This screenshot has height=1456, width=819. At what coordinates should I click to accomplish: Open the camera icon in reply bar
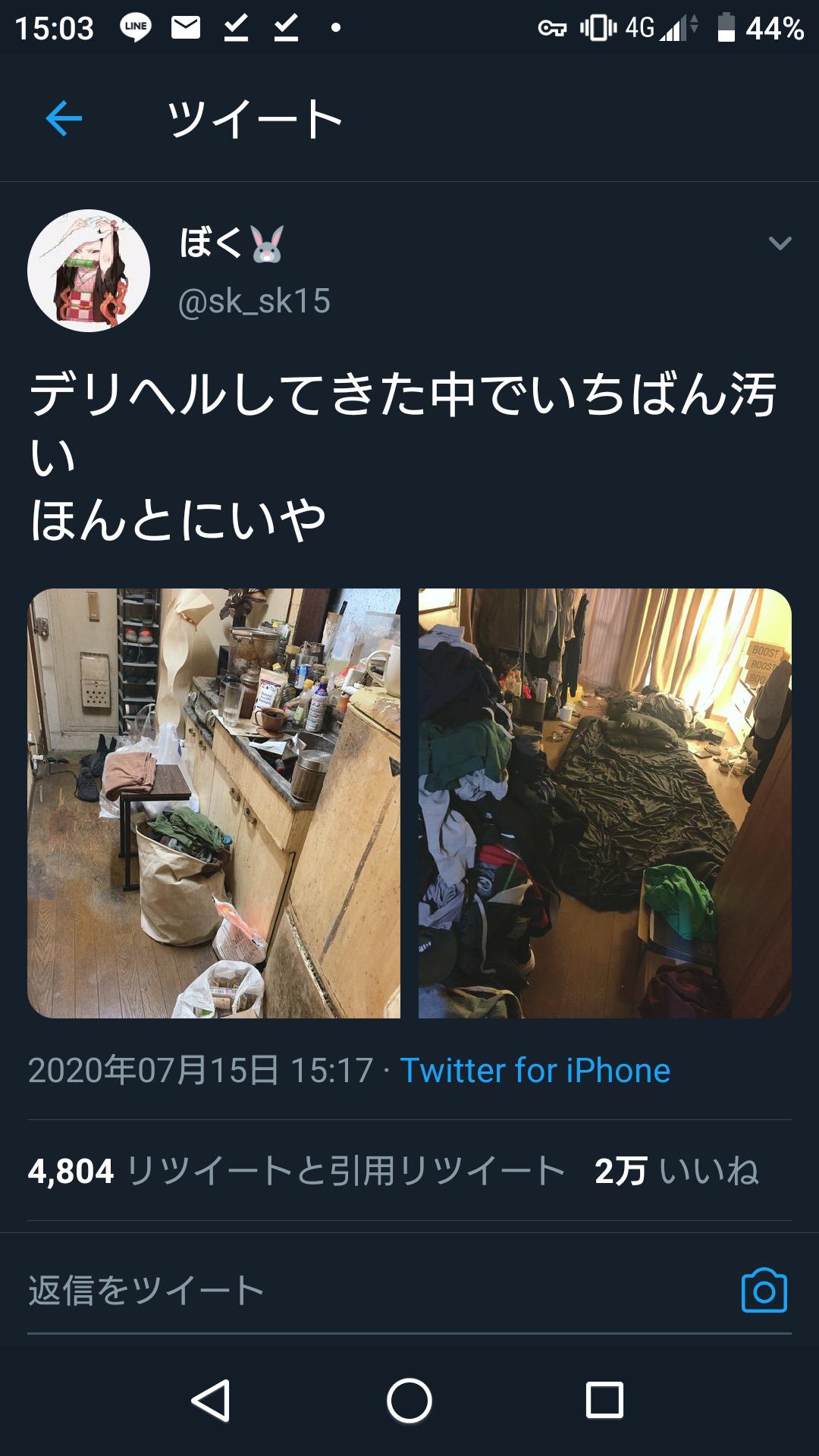point(764,1290)
